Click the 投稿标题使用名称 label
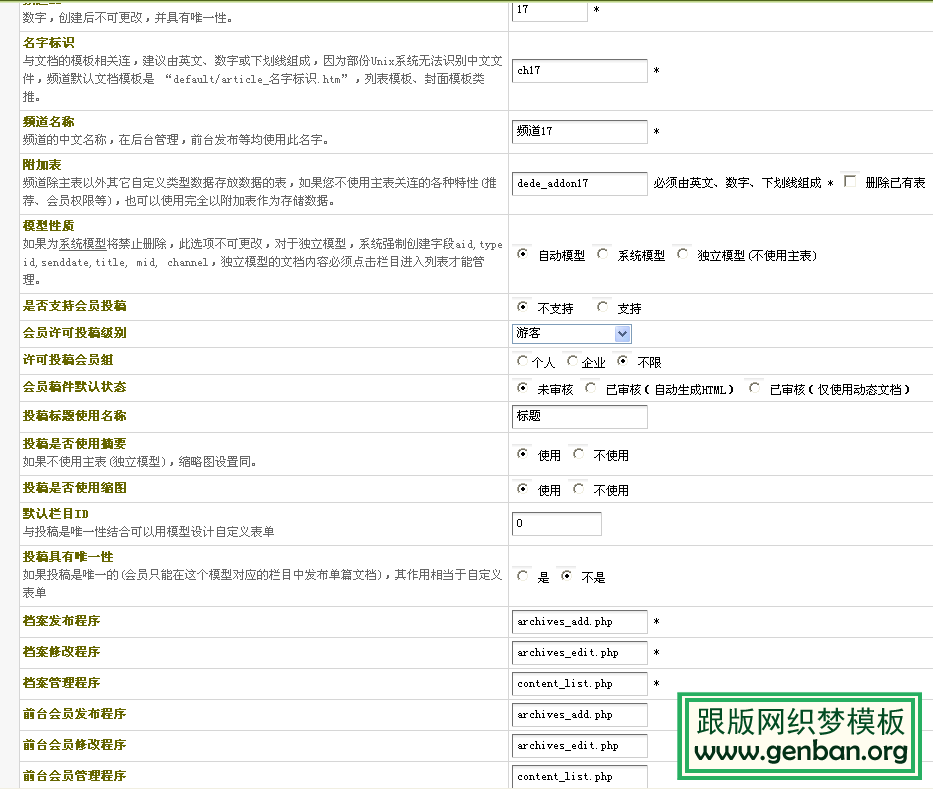Image resolution: width=933 pixels, height=789 pixels. point(74,416)
